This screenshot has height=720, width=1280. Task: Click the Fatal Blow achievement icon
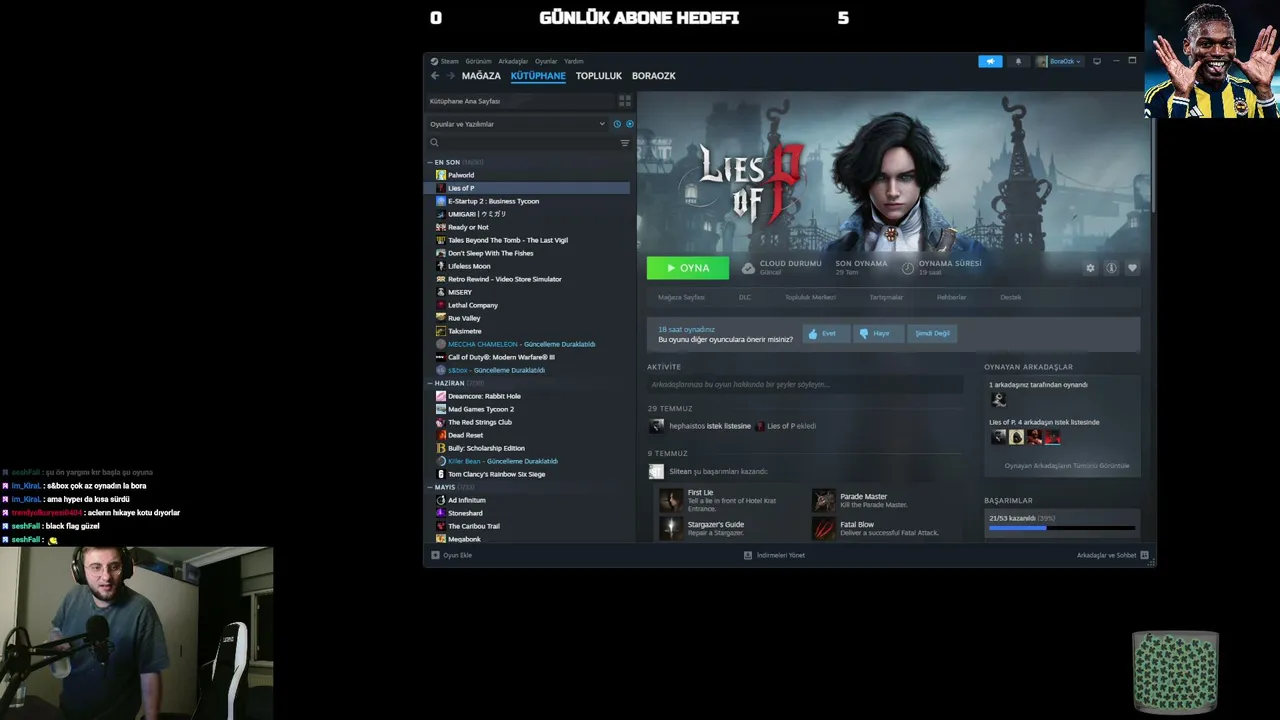click(x=823, y=528)
